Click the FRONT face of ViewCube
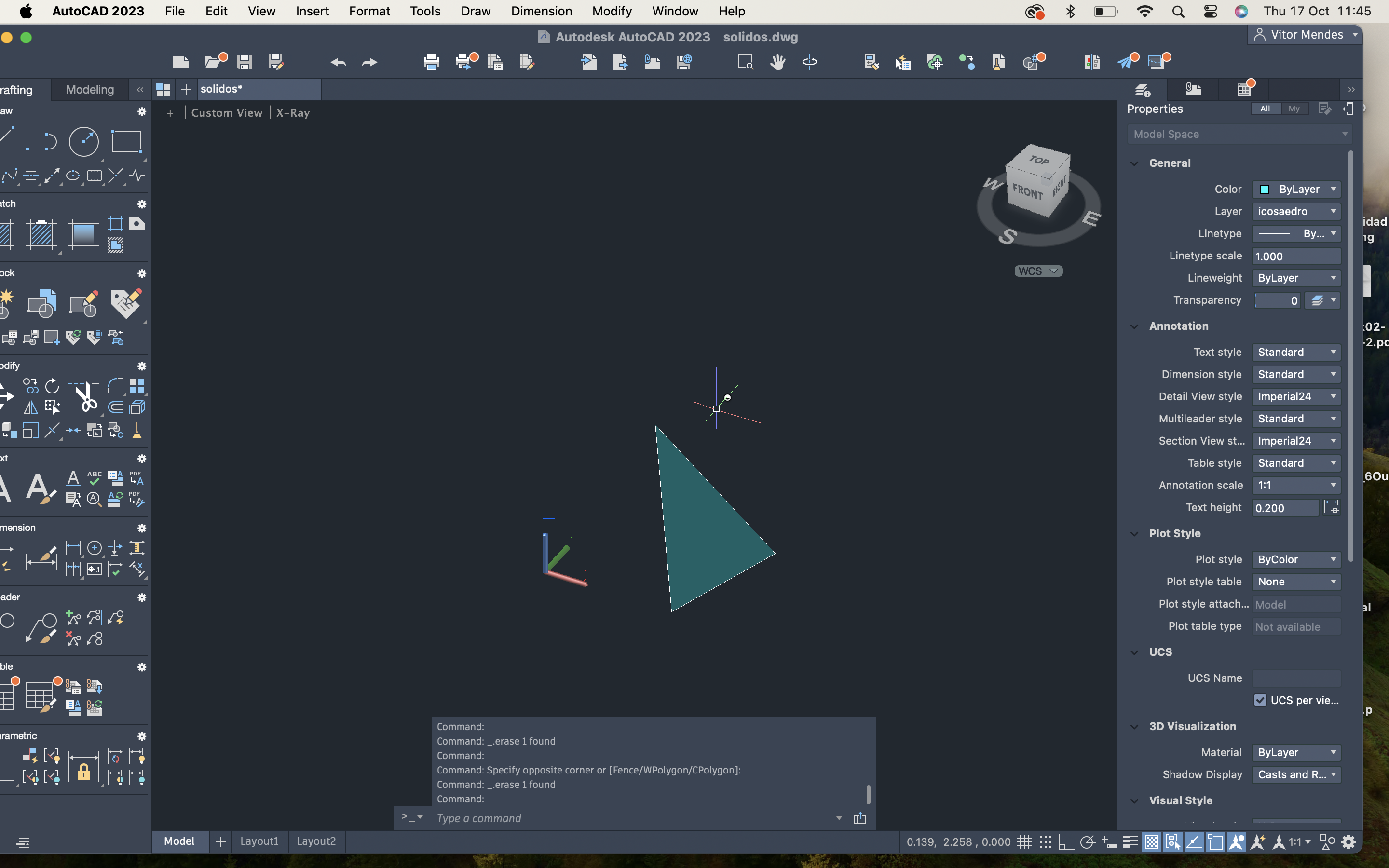 click(1028, 193)
